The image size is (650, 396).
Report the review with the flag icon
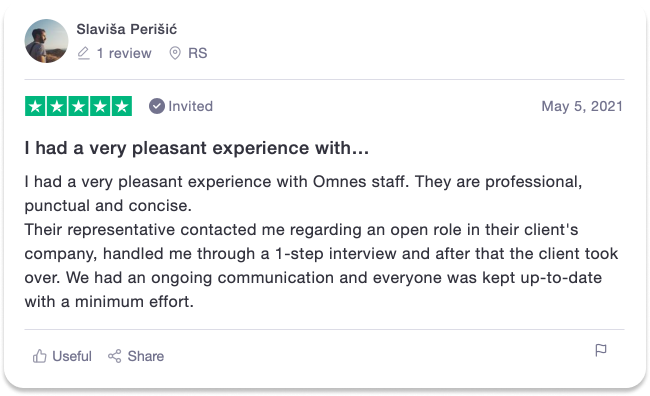point(601,350)
